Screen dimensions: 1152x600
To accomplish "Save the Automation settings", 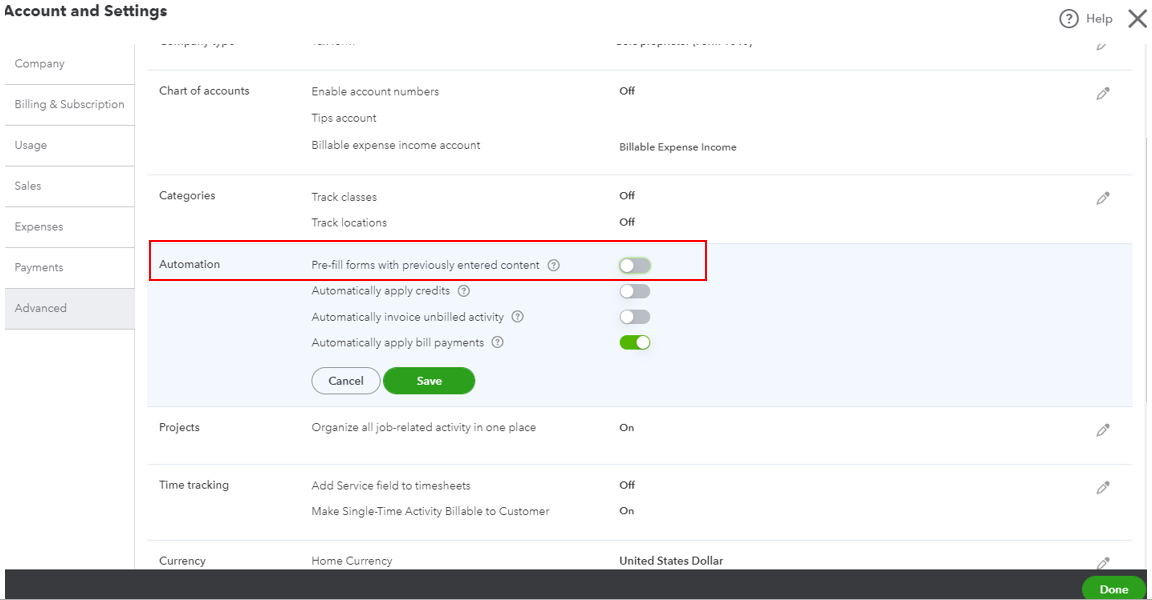I will point(429,381).
